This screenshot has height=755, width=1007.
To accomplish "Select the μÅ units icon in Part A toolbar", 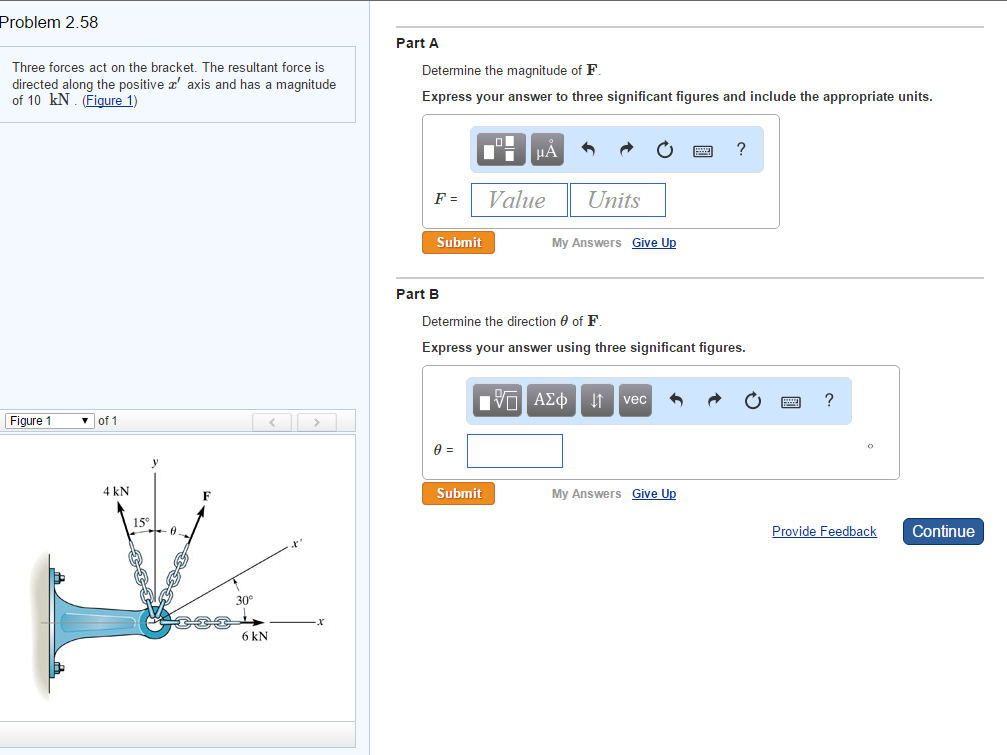I will (x=546, y=149).
